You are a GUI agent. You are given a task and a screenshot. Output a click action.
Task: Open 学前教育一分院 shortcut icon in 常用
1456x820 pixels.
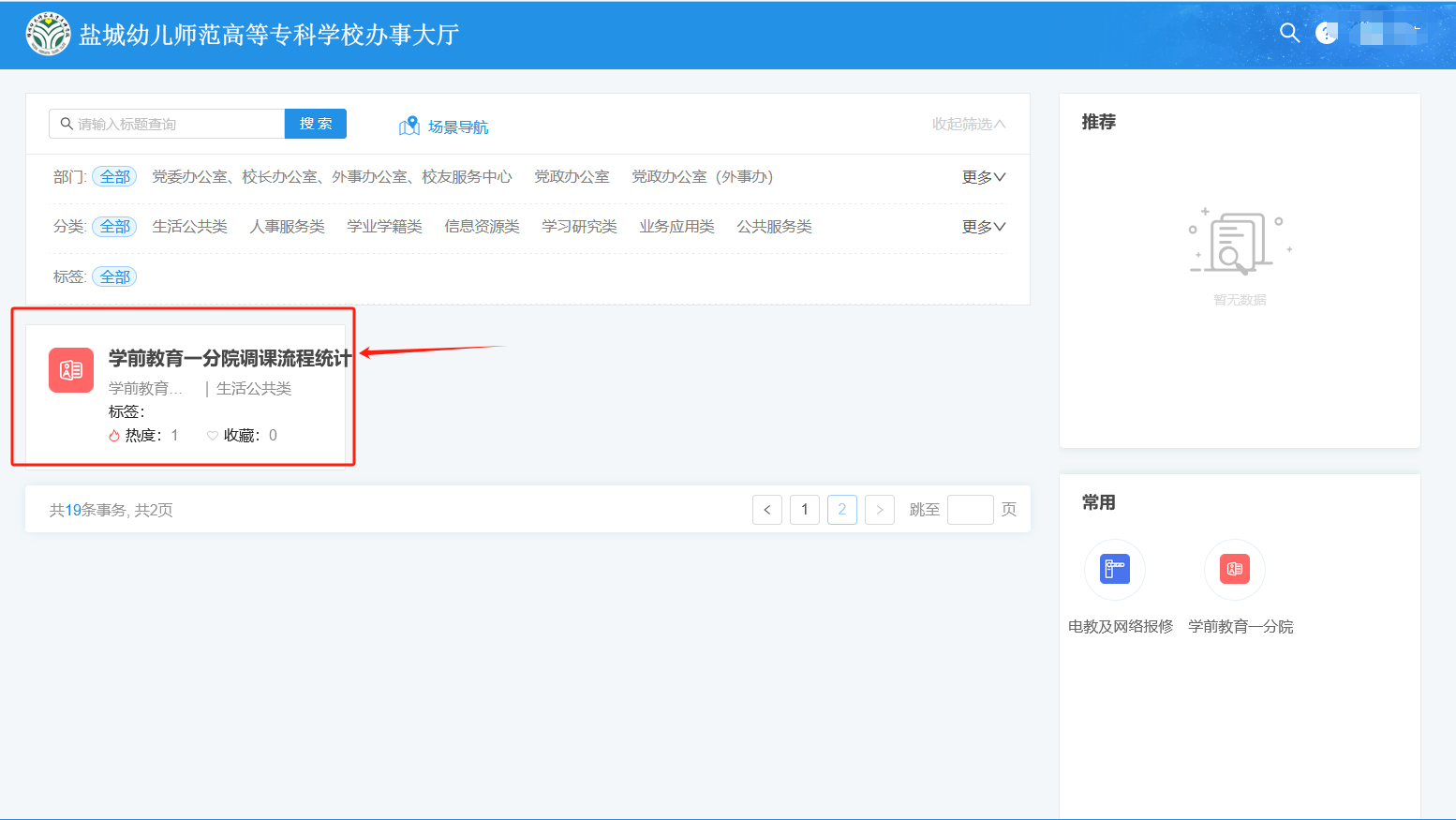point(1234,569)
